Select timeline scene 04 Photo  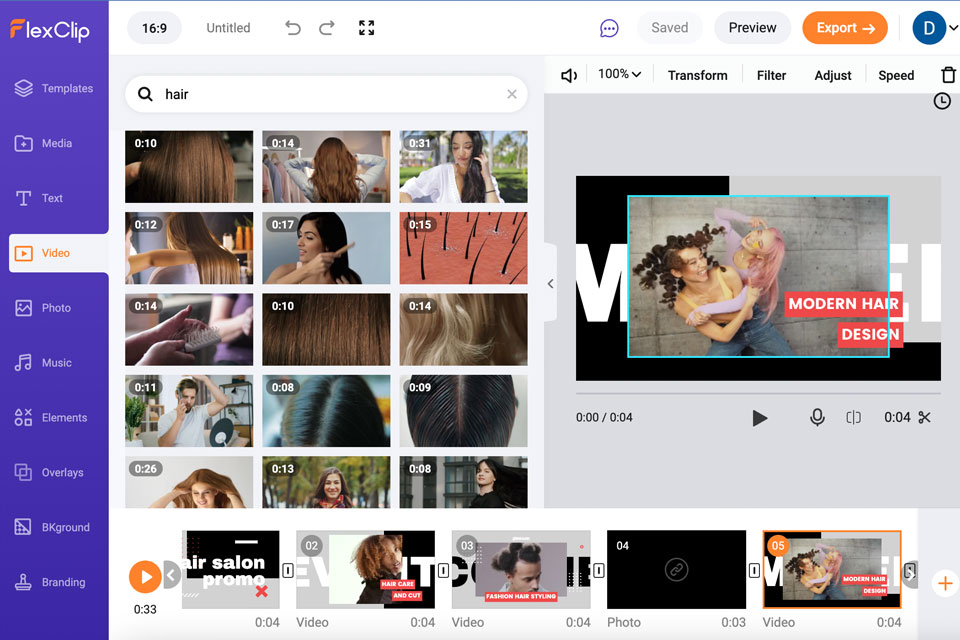677,570
